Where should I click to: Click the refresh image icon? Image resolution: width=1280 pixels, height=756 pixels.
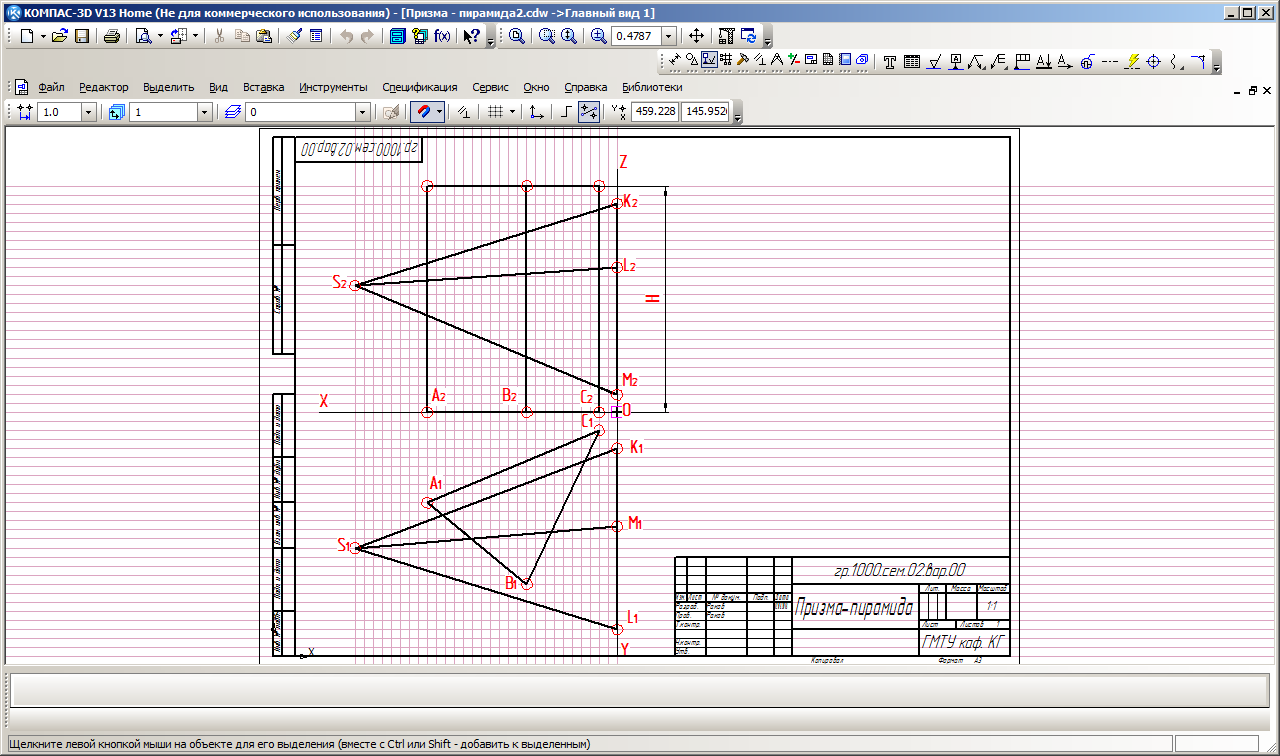click(x=748, y=36)
